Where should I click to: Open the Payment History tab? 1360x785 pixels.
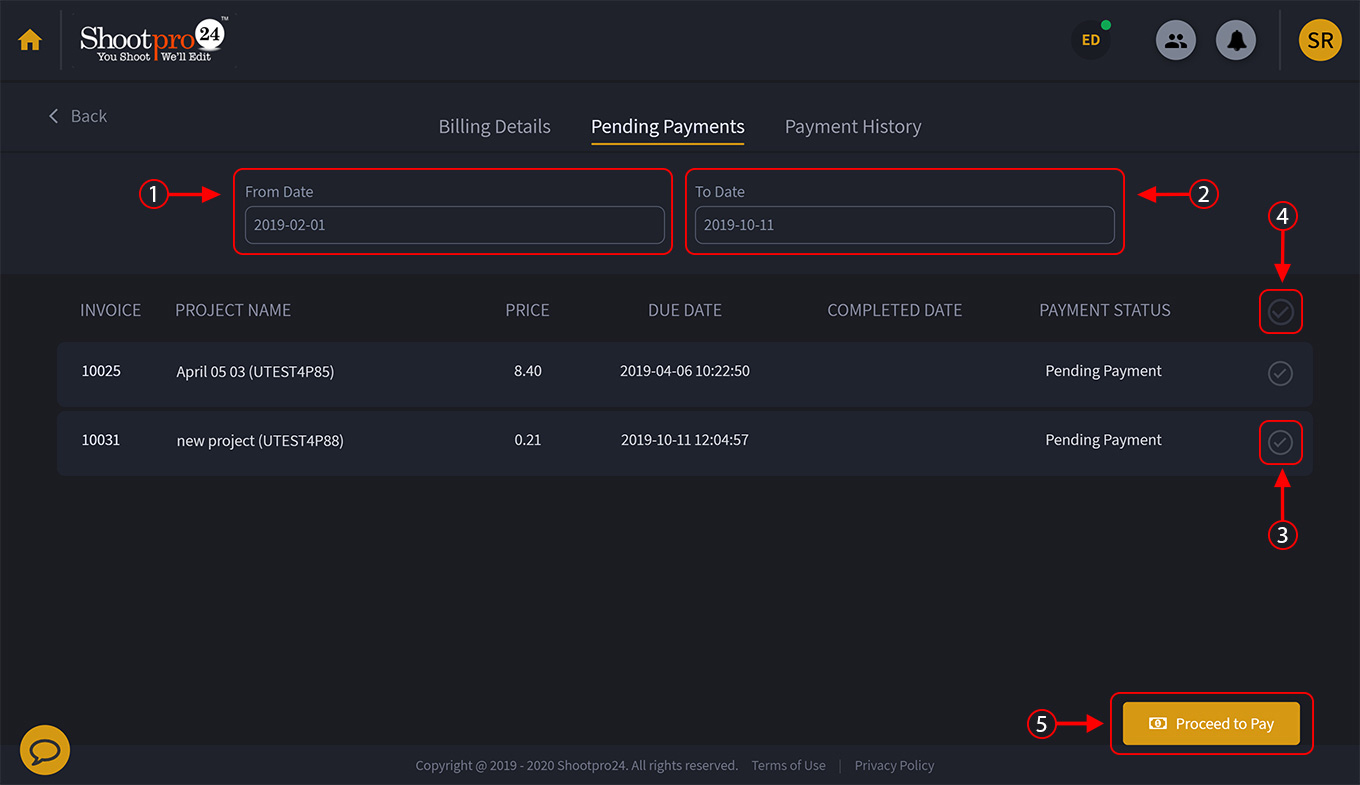853,126
